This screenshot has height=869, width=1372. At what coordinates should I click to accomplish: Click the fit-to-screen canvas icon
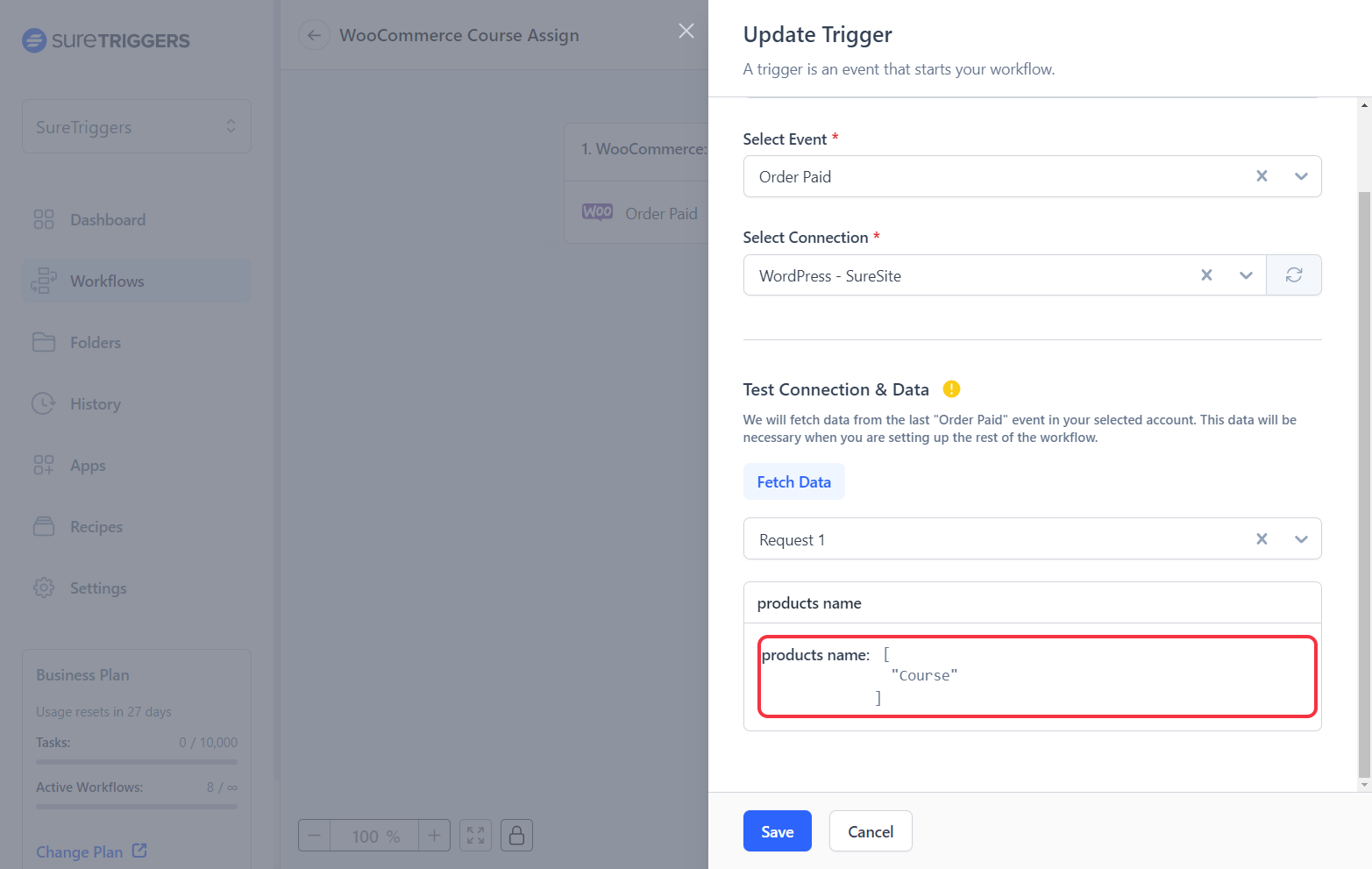click(475, 836)
